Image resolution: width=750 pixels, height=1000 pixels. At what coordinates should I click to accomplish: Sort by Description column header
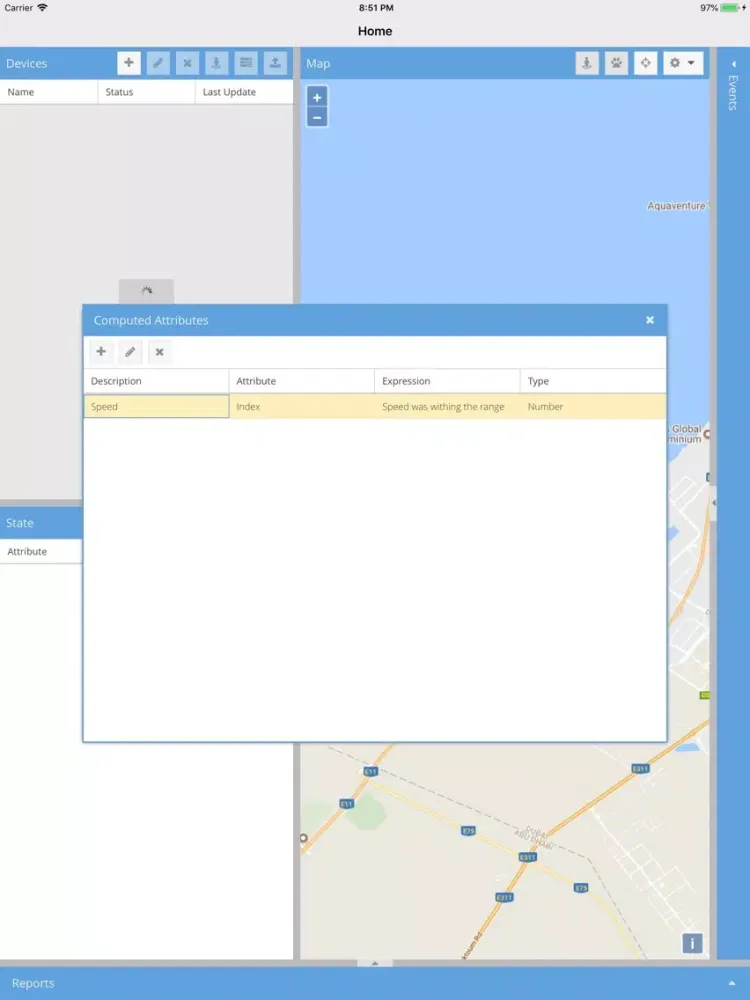(x=156, y=381)
